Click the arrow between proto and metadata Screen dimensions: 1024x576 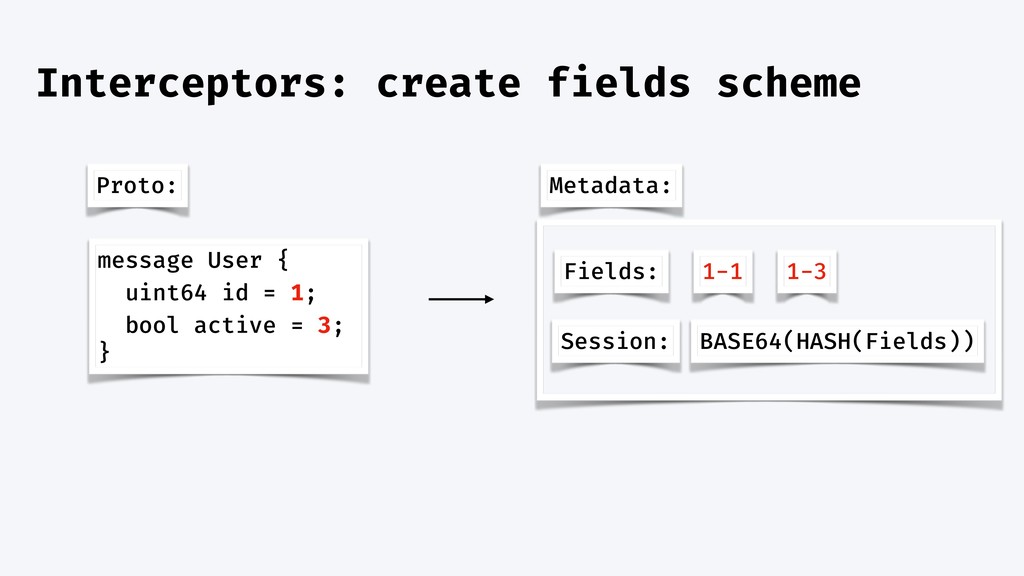click(x=461, y=299)
